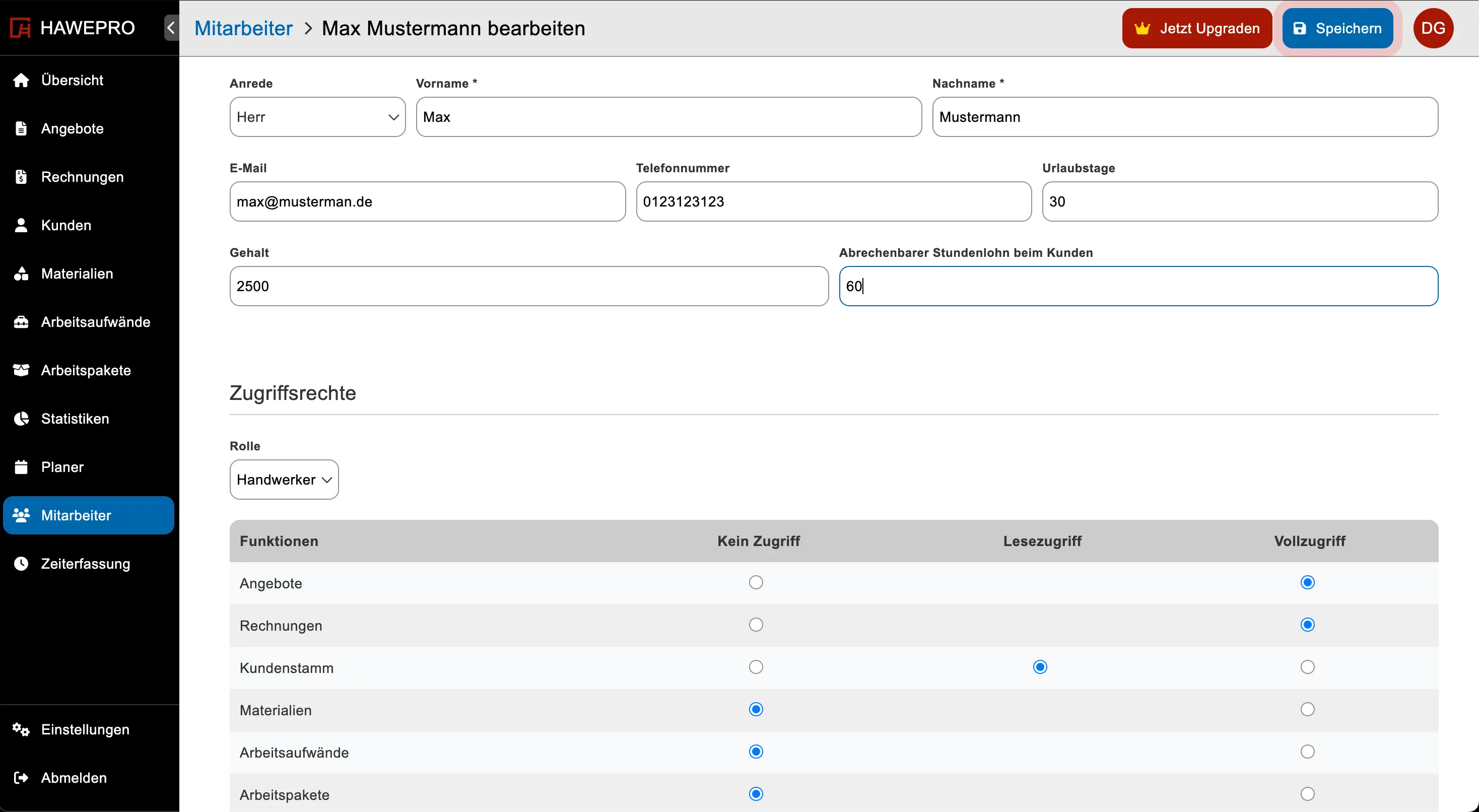1479x812 pixels.
Task: Click the E-Mail field
Action: pyautogui.click(x=428, y=201)
